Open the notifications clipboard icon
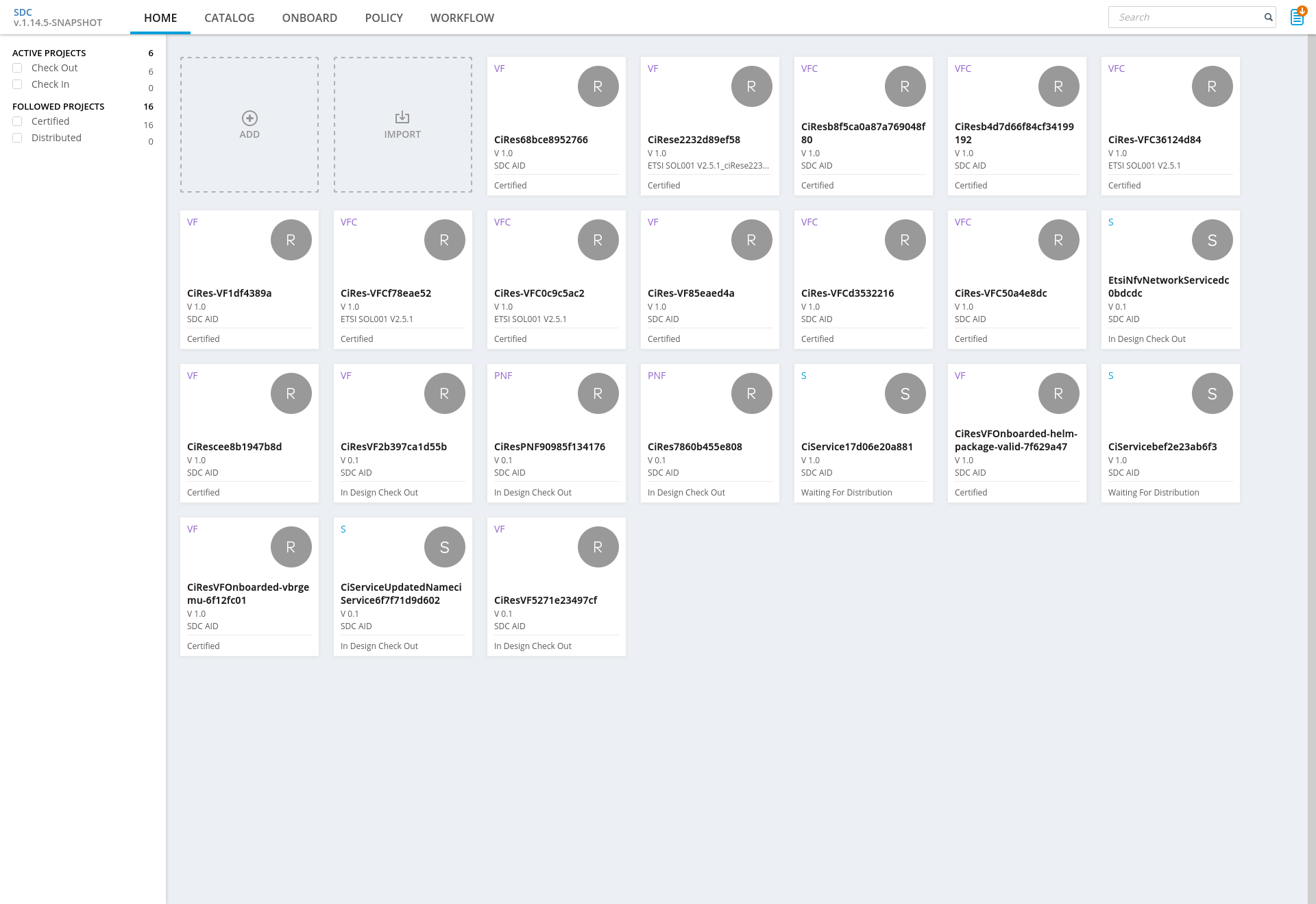 click(1297, 16)
